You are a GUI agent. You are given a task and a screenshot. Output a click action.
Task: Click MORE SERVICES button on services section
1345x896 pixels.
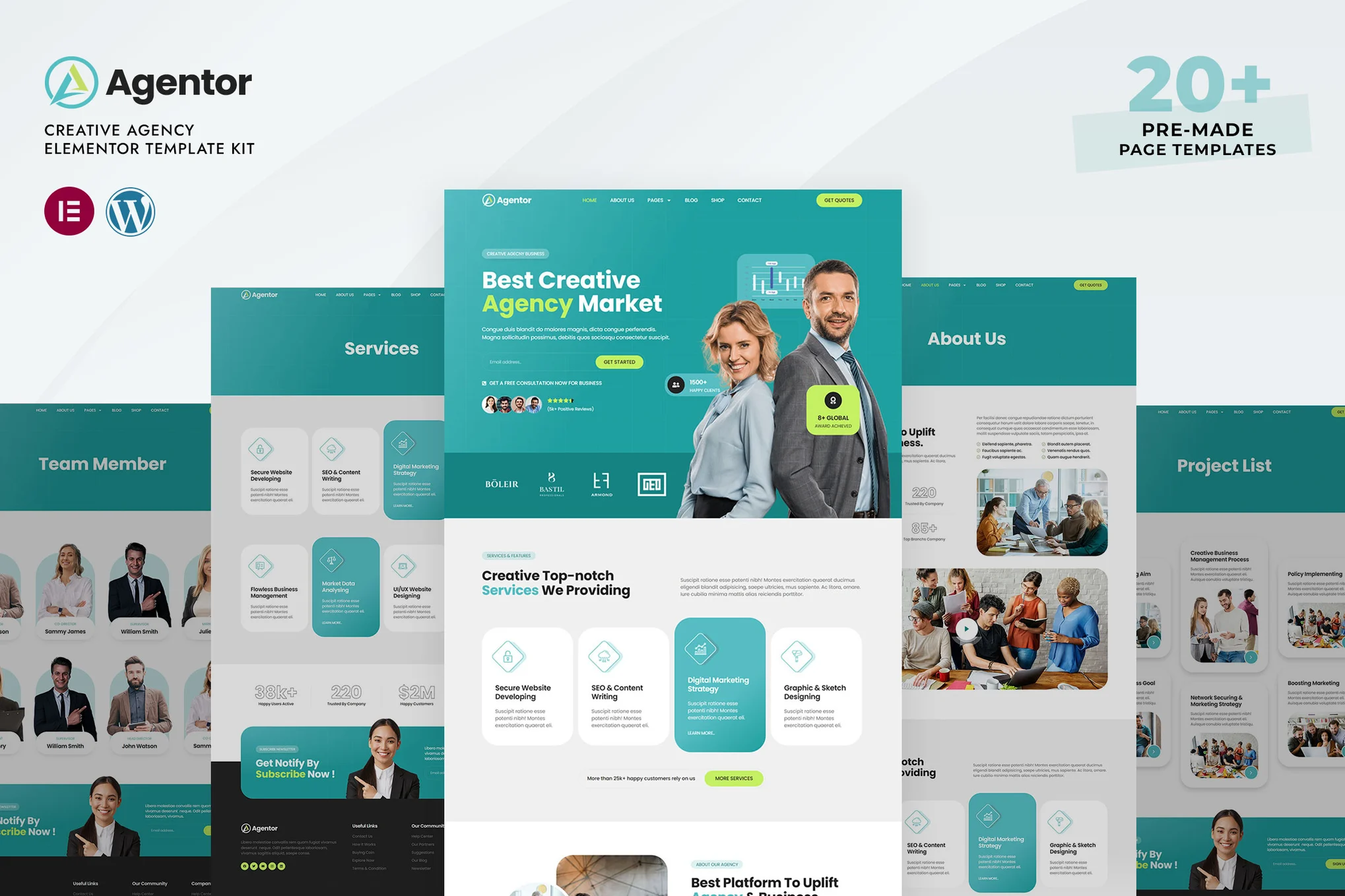(734, 779)
